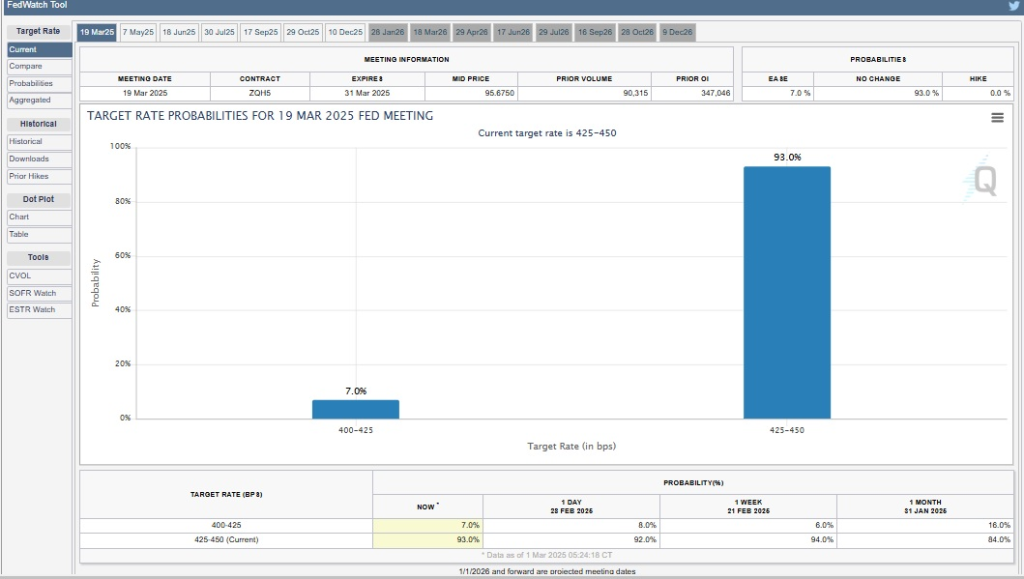Open the Prior Hikes page

[38, 176]
